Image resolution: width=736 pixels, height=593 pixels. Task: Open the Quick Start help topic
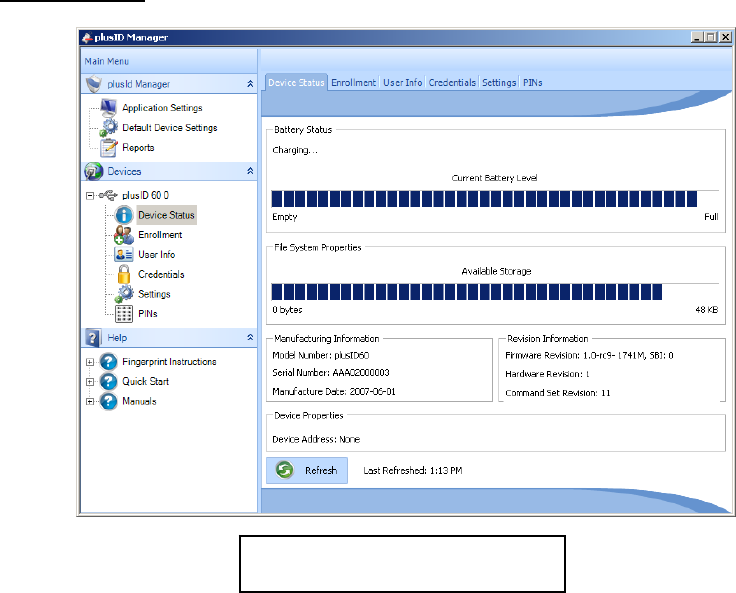(x=146, y=382)
